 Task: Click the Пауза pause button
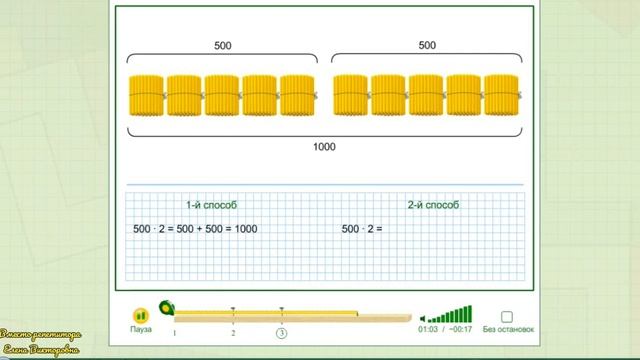click(141, 316)
